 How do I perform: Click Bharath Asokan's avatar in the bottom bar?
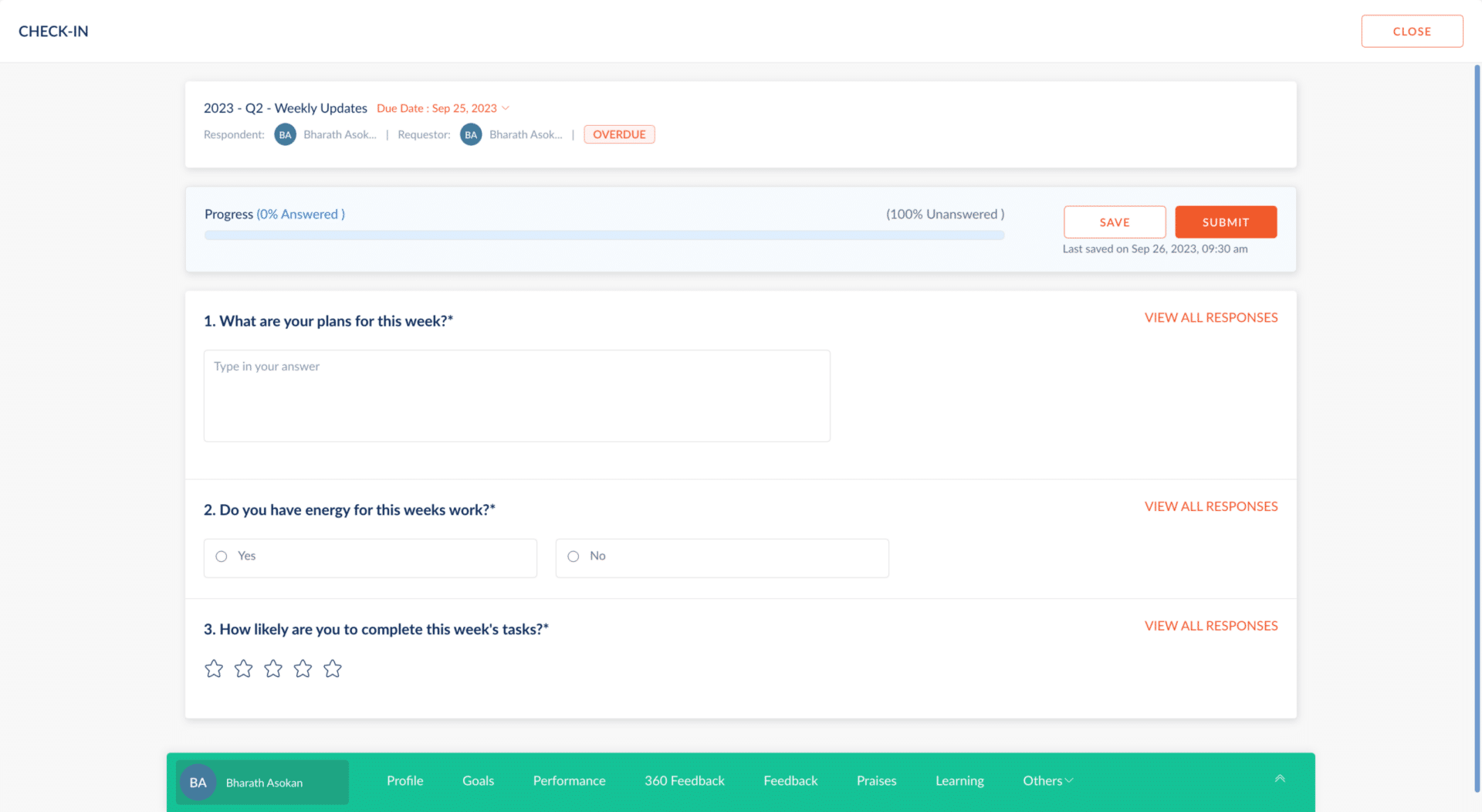click(198, 783)
